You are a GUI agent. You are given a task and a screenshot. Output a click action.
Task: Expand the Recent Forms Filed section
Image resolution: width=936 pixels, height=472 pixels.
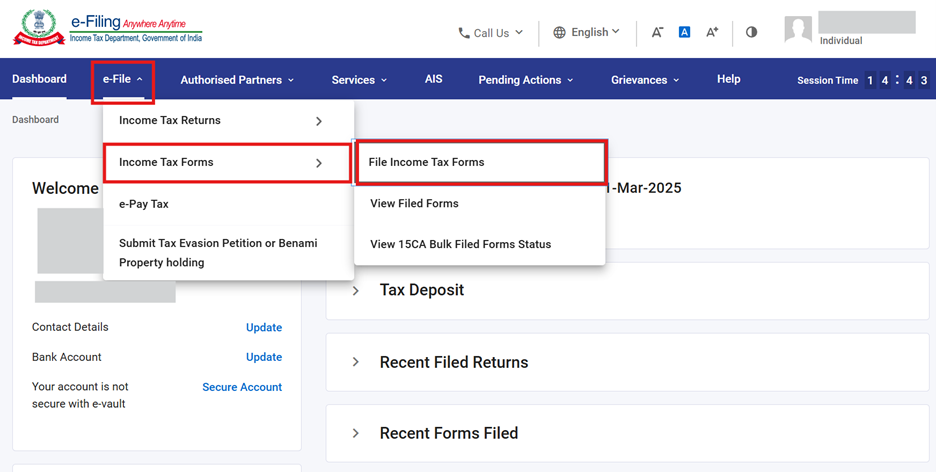356,433
